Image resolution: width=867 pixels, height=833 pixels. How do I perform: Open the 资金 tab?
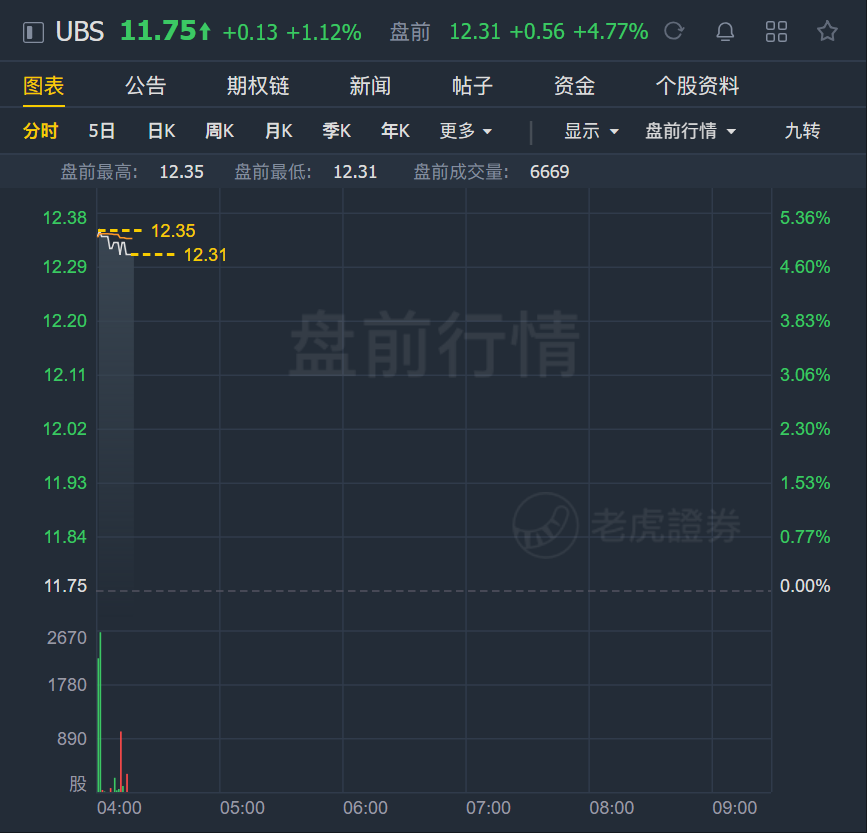coord(574,86)
